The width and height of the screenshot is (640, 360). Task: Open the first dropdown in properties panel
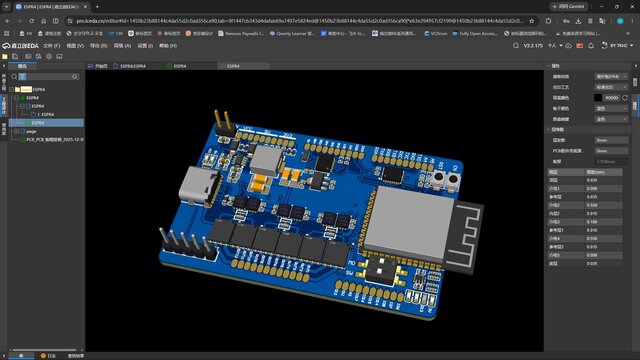click(611, 76)
